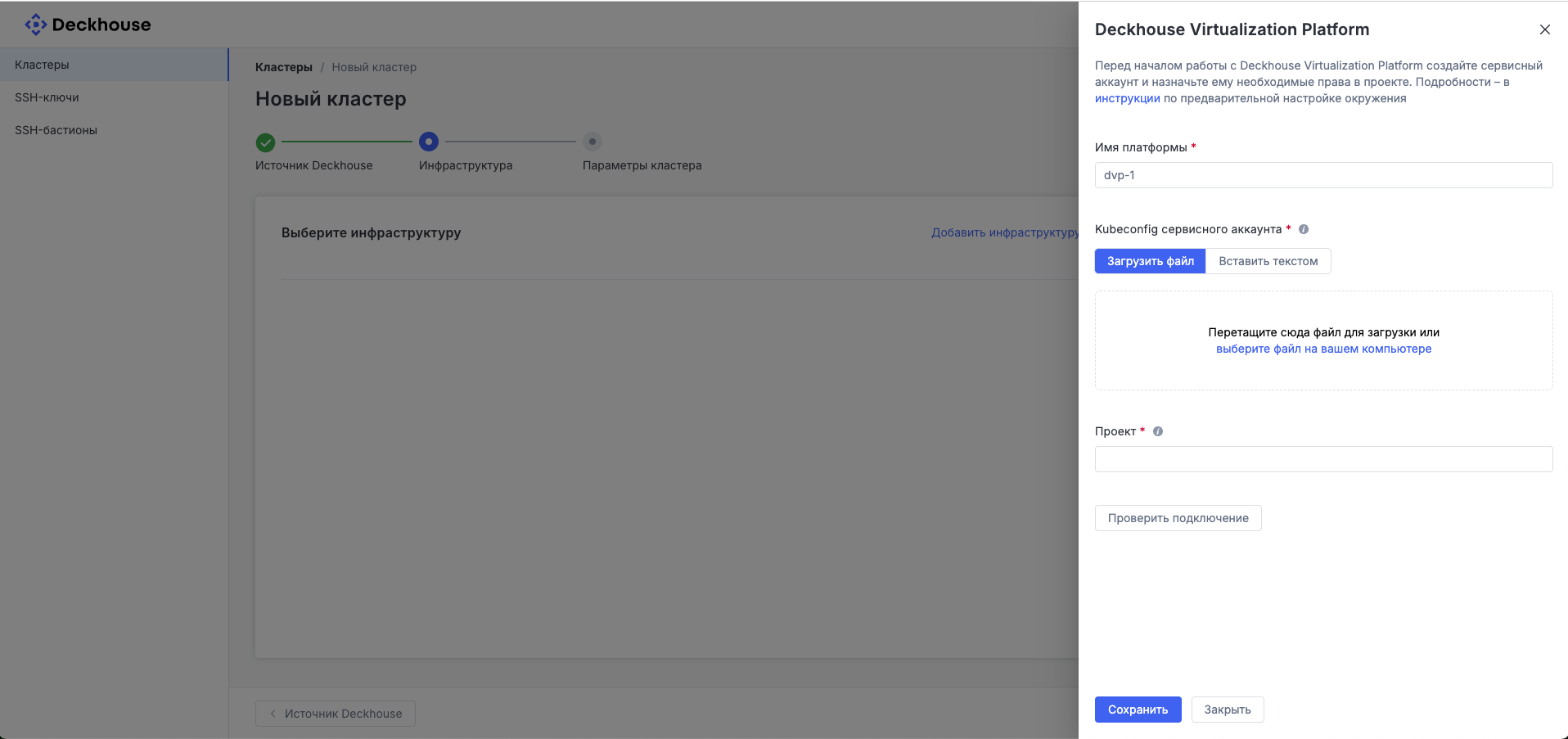Close the Deckhouse Virtualization Platform panel with X
The height and width of the screenshot is (739, 1568).
tap(1545, 29)
